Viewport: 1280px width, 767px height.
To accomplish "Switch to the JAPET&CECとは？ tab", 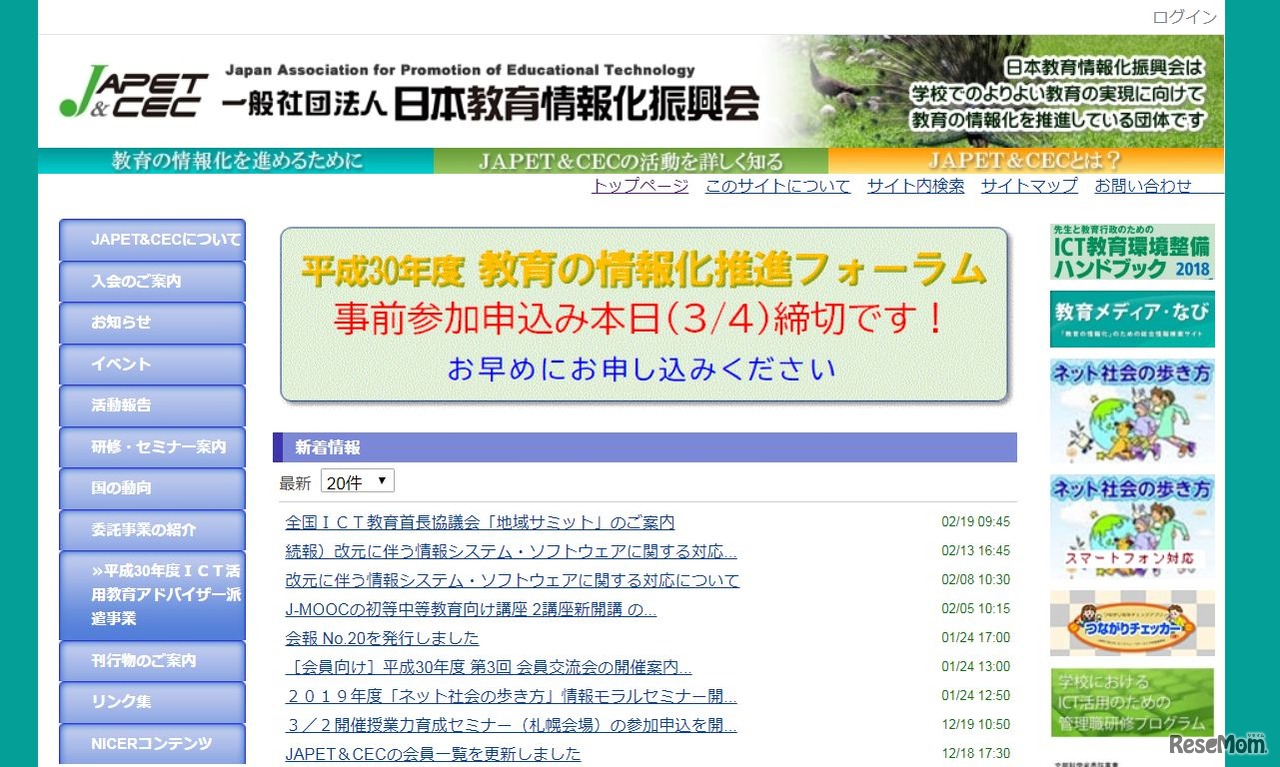I will tap(1027, 158).
